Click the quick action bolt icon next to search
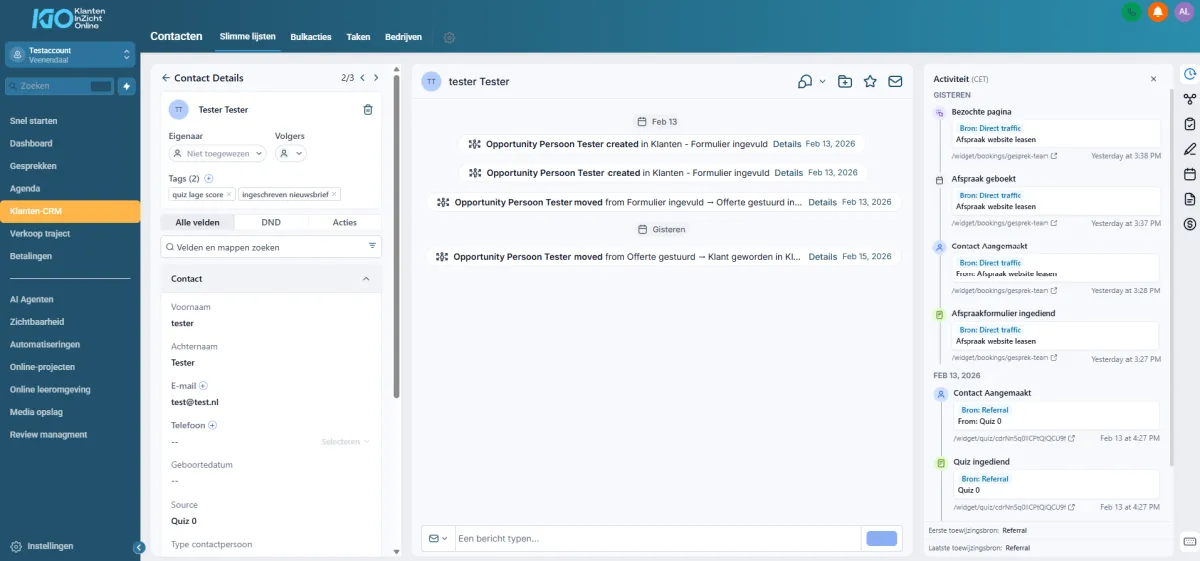1200x561 pixels. pyautogui.click(x=127, y=86)
